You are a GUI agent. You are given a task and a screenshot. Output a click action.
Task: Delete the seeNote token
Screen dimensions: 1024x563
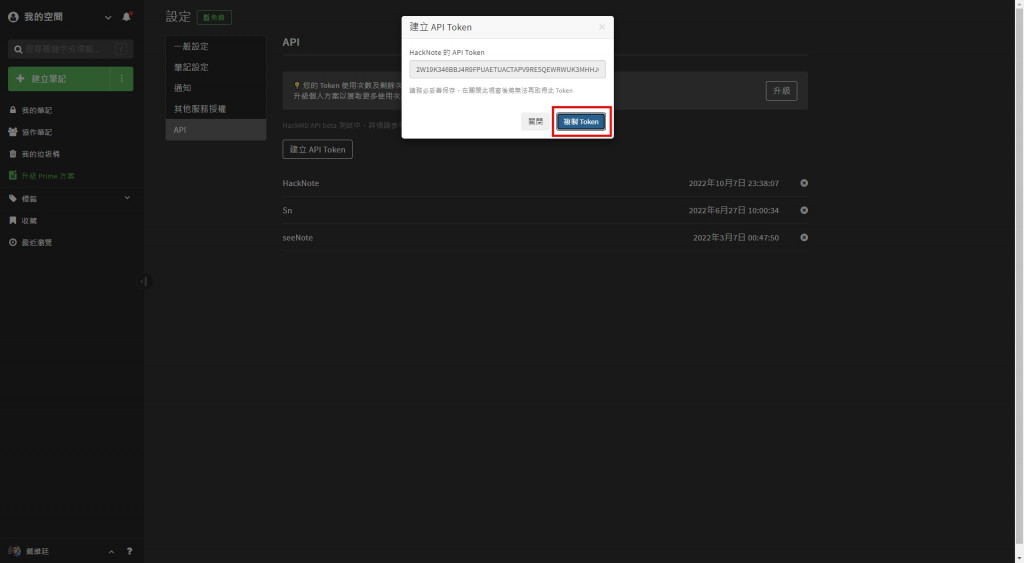804,238
